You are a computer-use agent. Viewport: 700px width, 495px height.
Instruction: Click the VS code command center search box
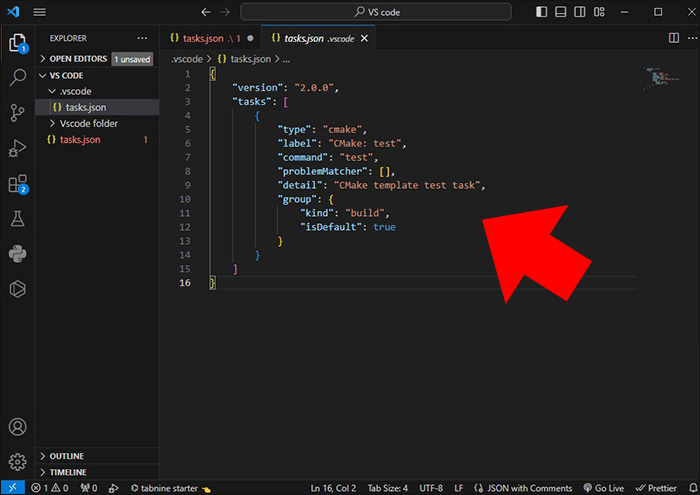(375, 12)
